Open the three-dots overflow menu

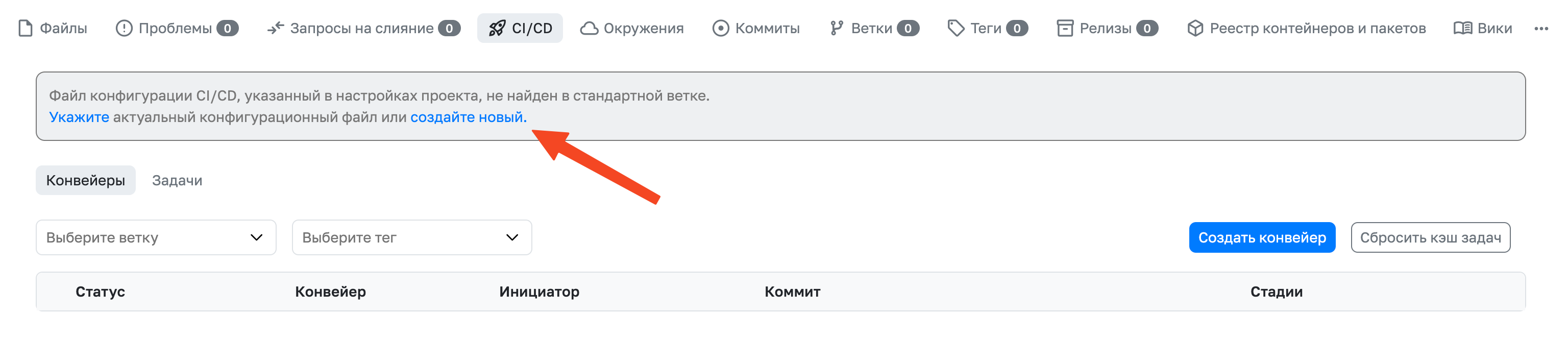pos(1541,28)
